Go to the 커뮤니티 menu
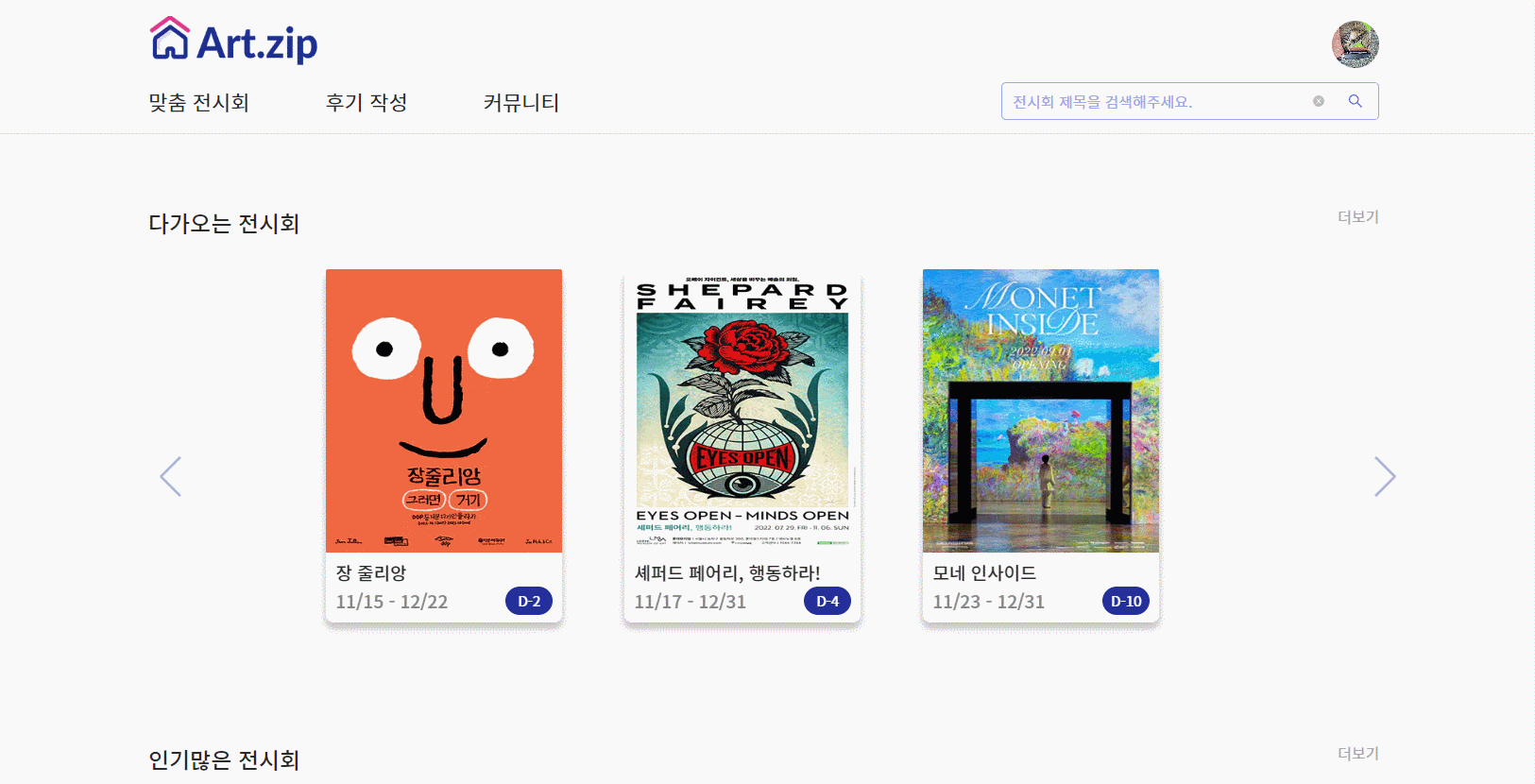The width and height of the screenshot is (1535, 784). [x=521, y=102]
